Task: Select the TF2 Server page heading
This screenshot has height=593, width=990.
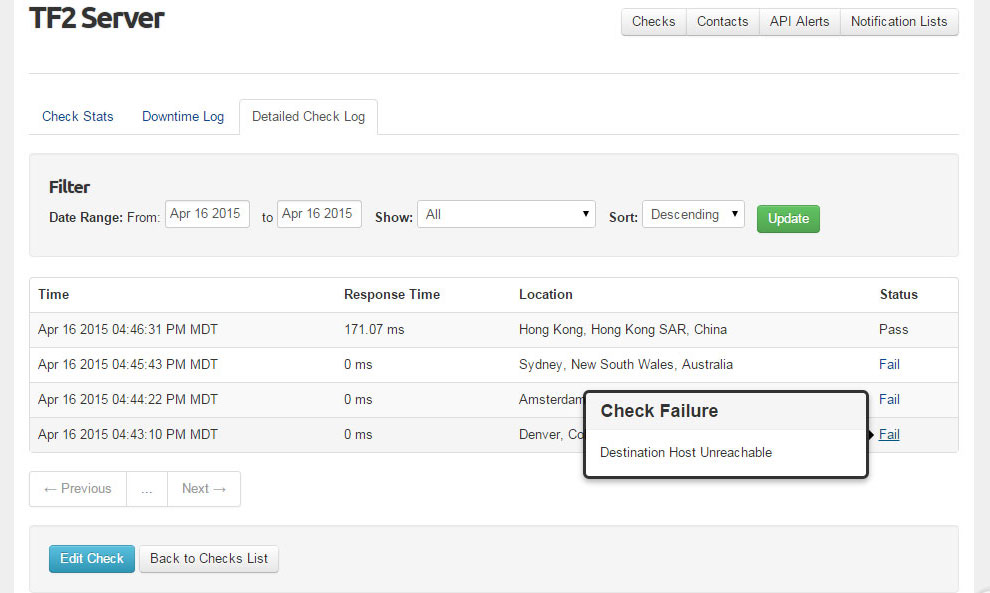Action: pos(97,18)
